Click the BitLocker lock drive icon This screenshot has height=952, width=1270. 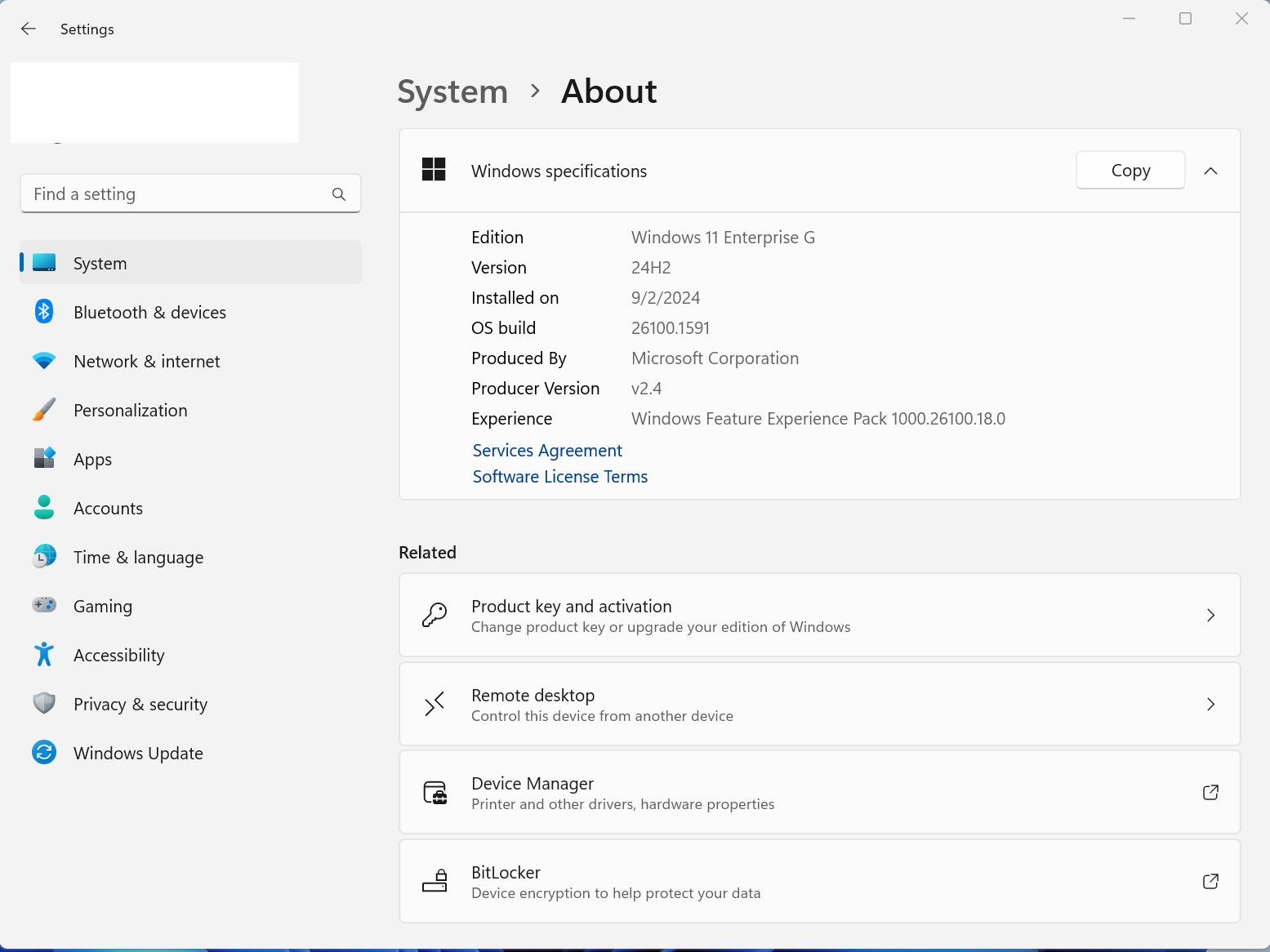434,881
